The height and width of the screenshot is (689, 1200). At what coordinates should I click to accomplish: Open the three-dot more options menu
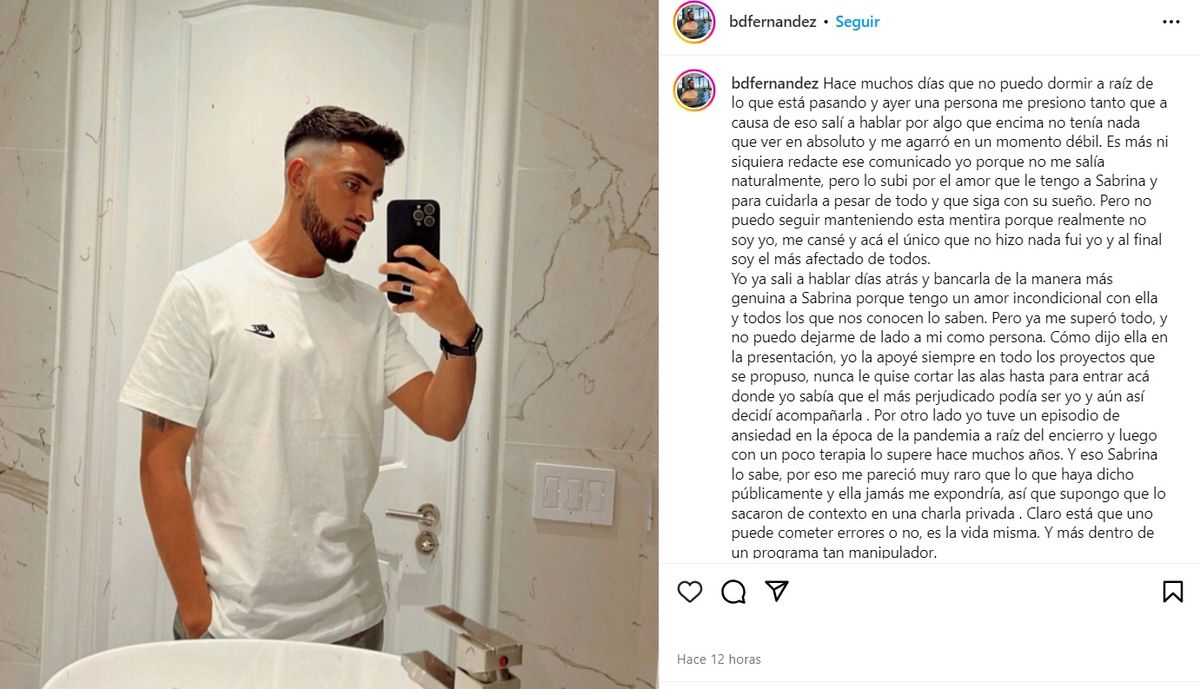pos(1171,22)
